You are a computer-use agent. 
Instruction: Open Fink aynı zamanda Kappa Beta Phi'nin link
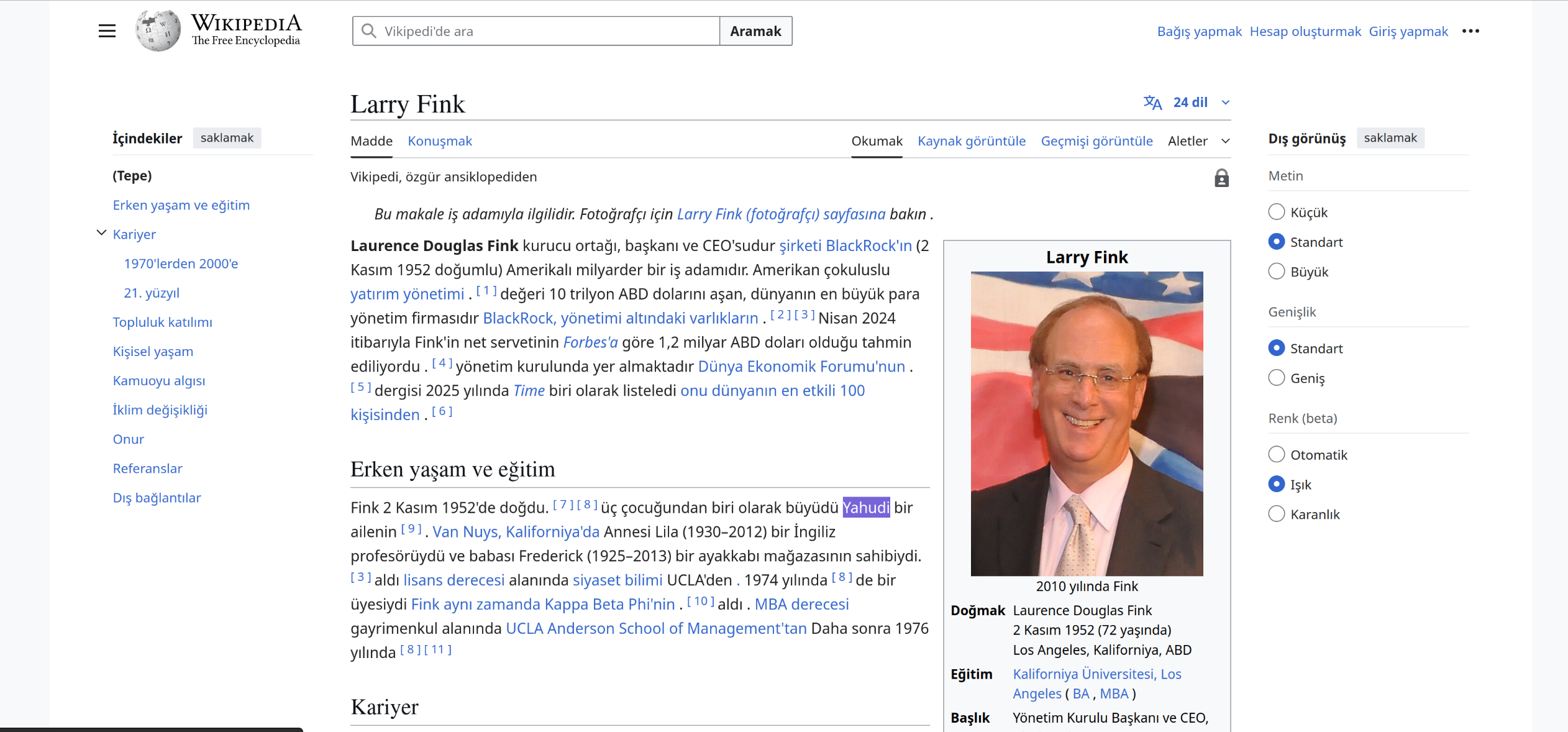[x=543, y=605]
